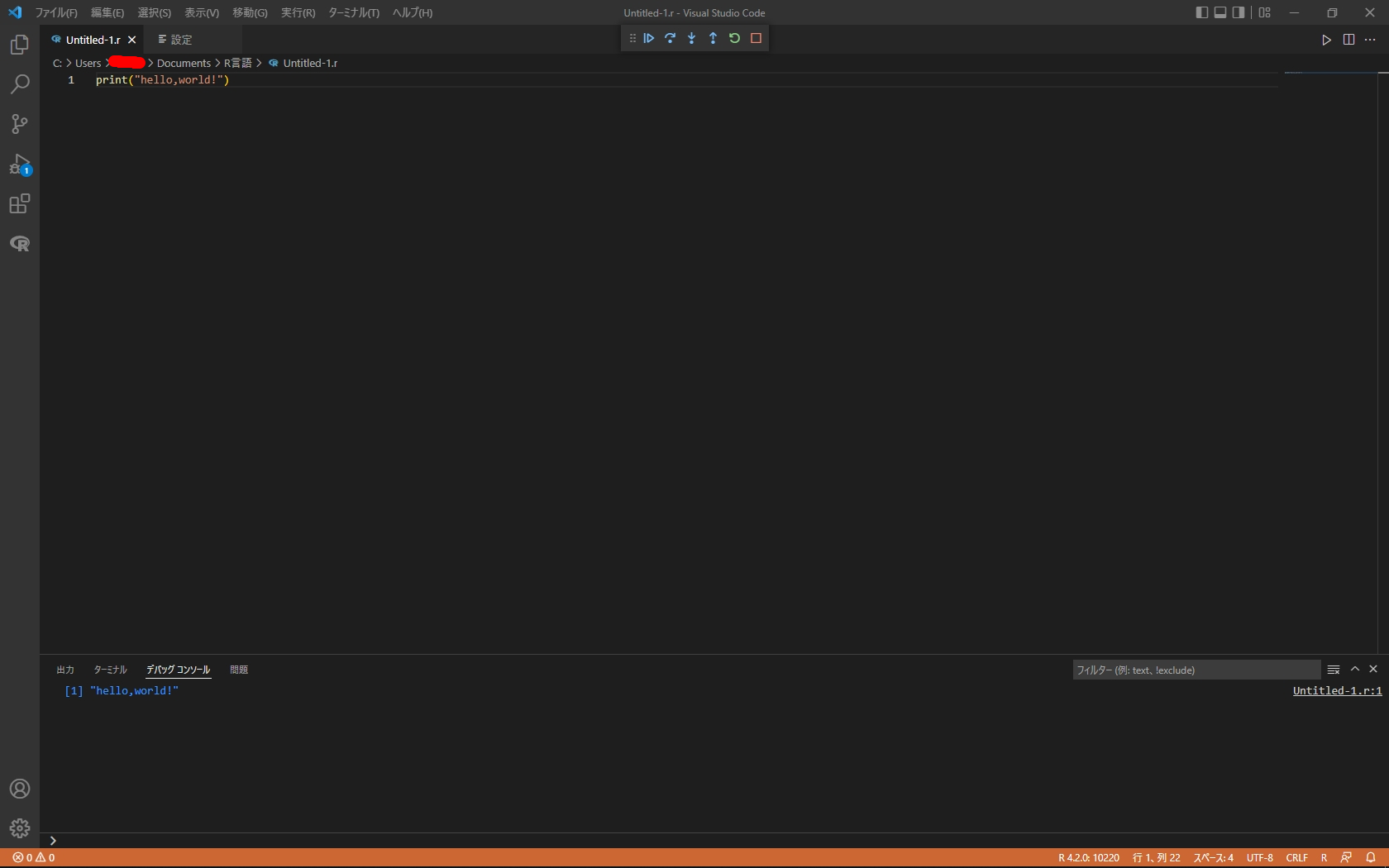Run the R file using the play icon

(1326, 39)
